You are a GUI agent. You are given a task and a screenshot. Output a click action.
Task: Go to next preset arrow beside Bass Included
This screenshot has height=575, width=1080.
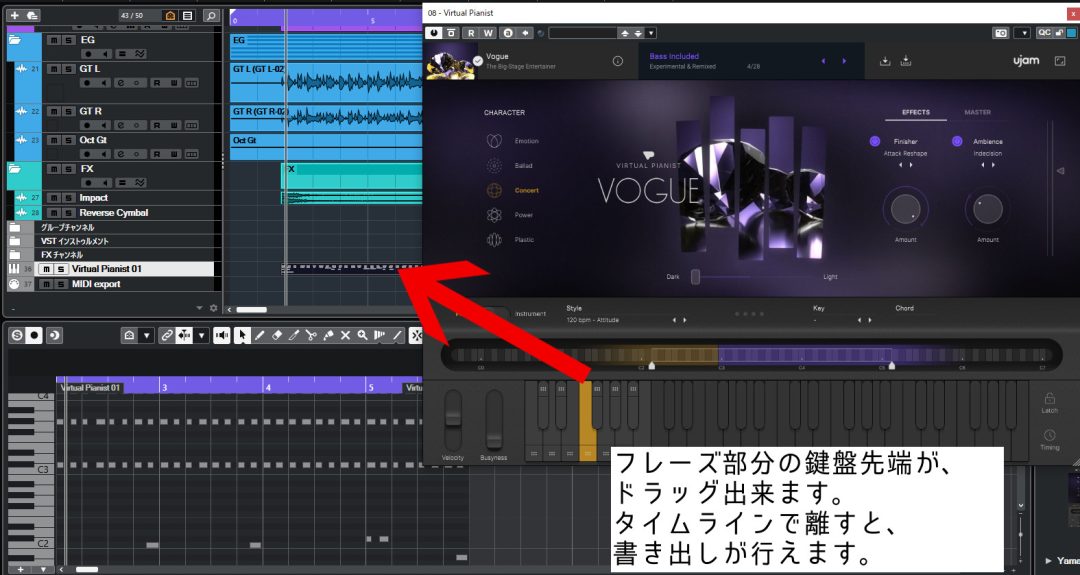(x=844, y=61)
